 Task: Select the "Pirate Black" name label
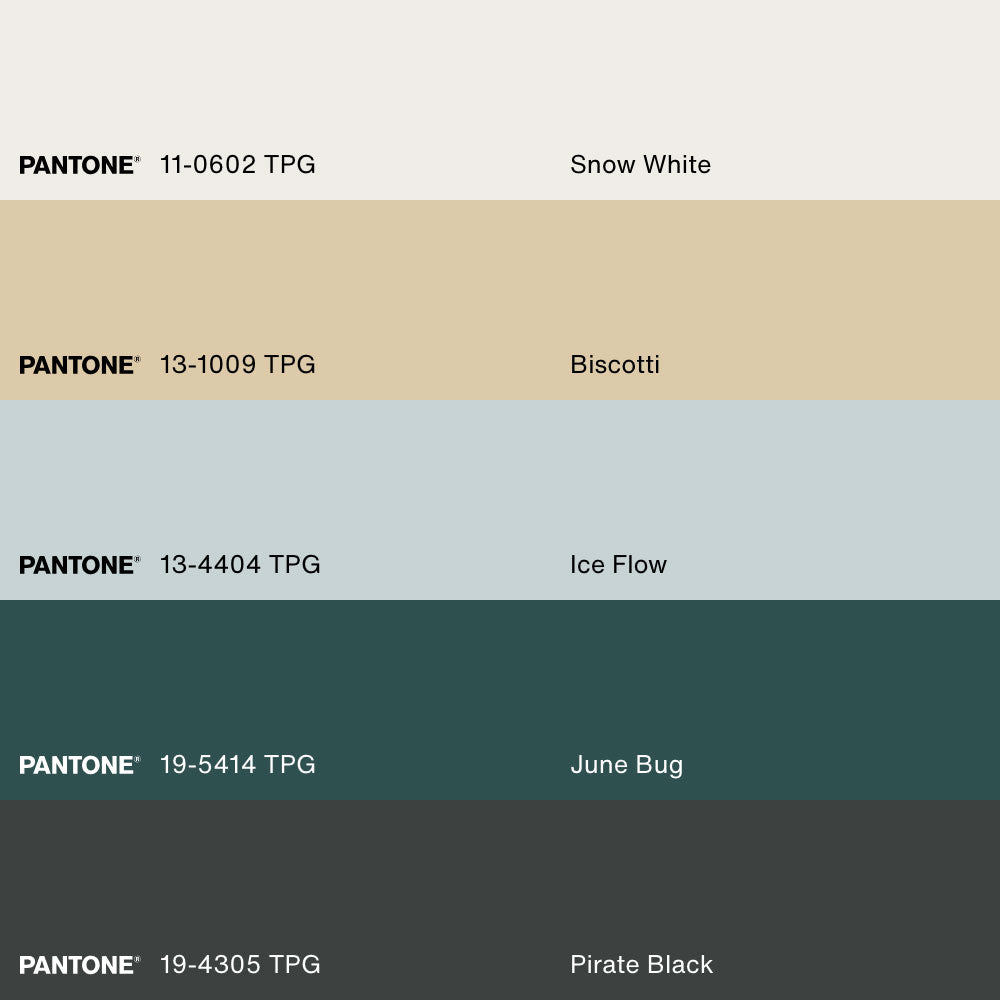(x=642, y=965)
